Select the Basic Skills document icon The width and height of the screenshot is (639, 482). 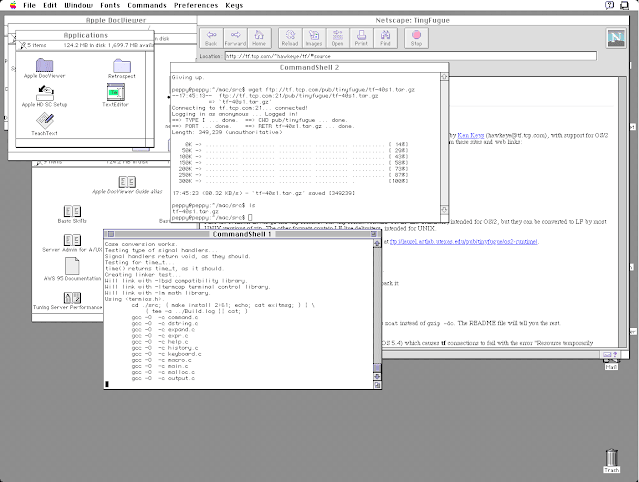click(x=72, y=211)
